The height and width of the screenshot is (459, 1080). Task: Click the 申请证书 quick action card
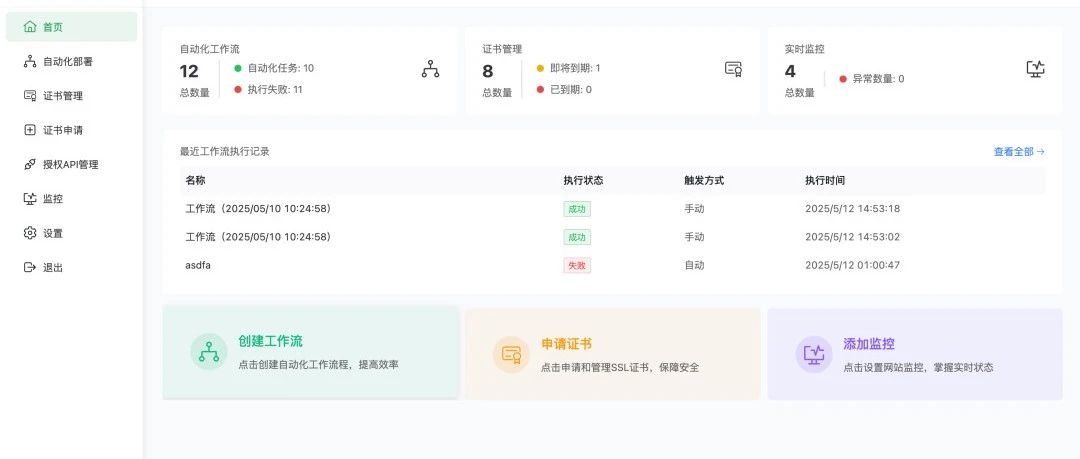click(x=612, y=353)
